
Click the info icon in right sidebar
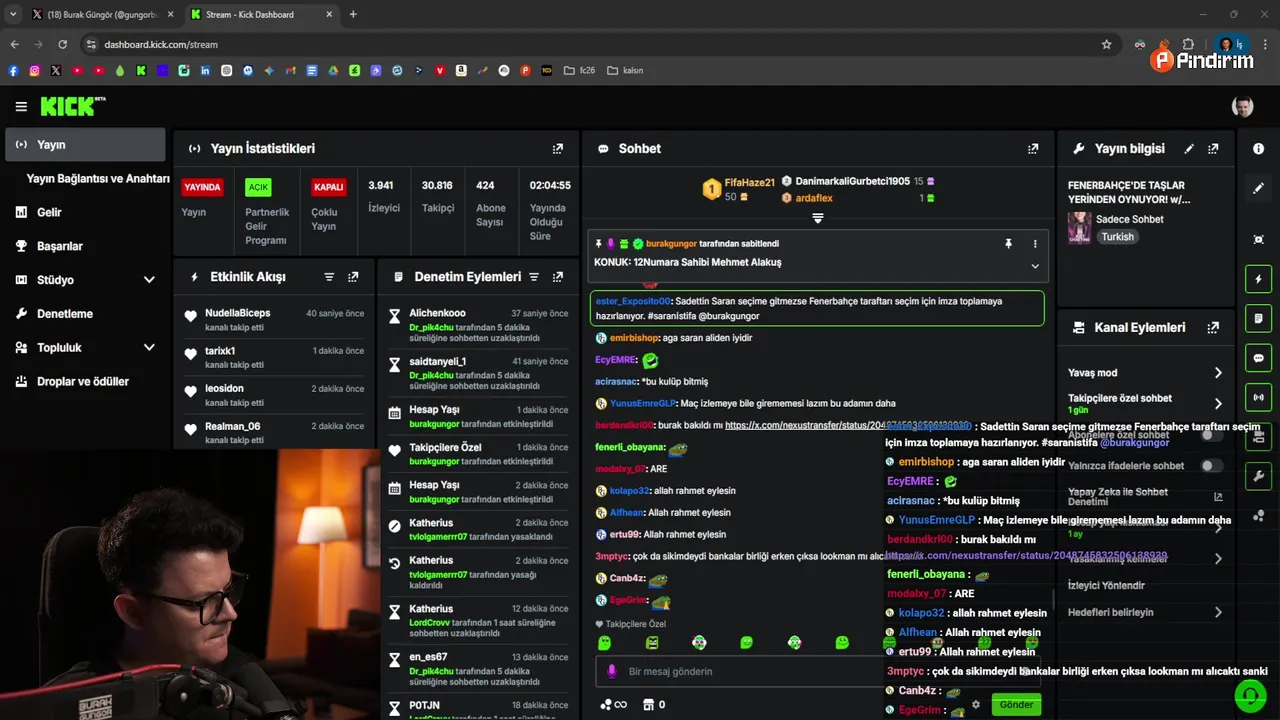1258,148
